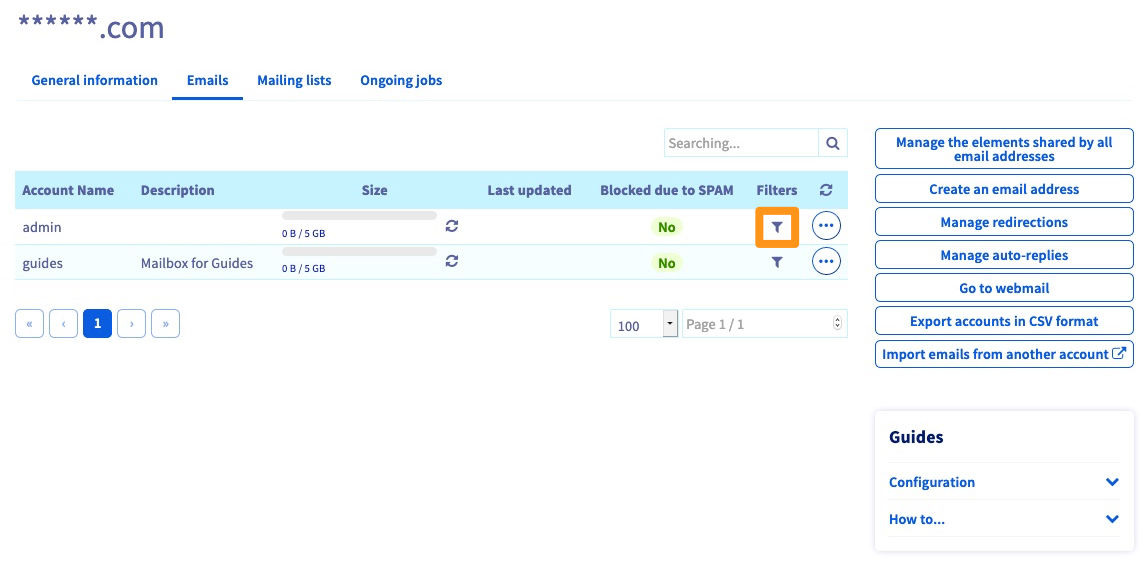
Task: Click Create an email address
Action: (x=1004, y=189)
